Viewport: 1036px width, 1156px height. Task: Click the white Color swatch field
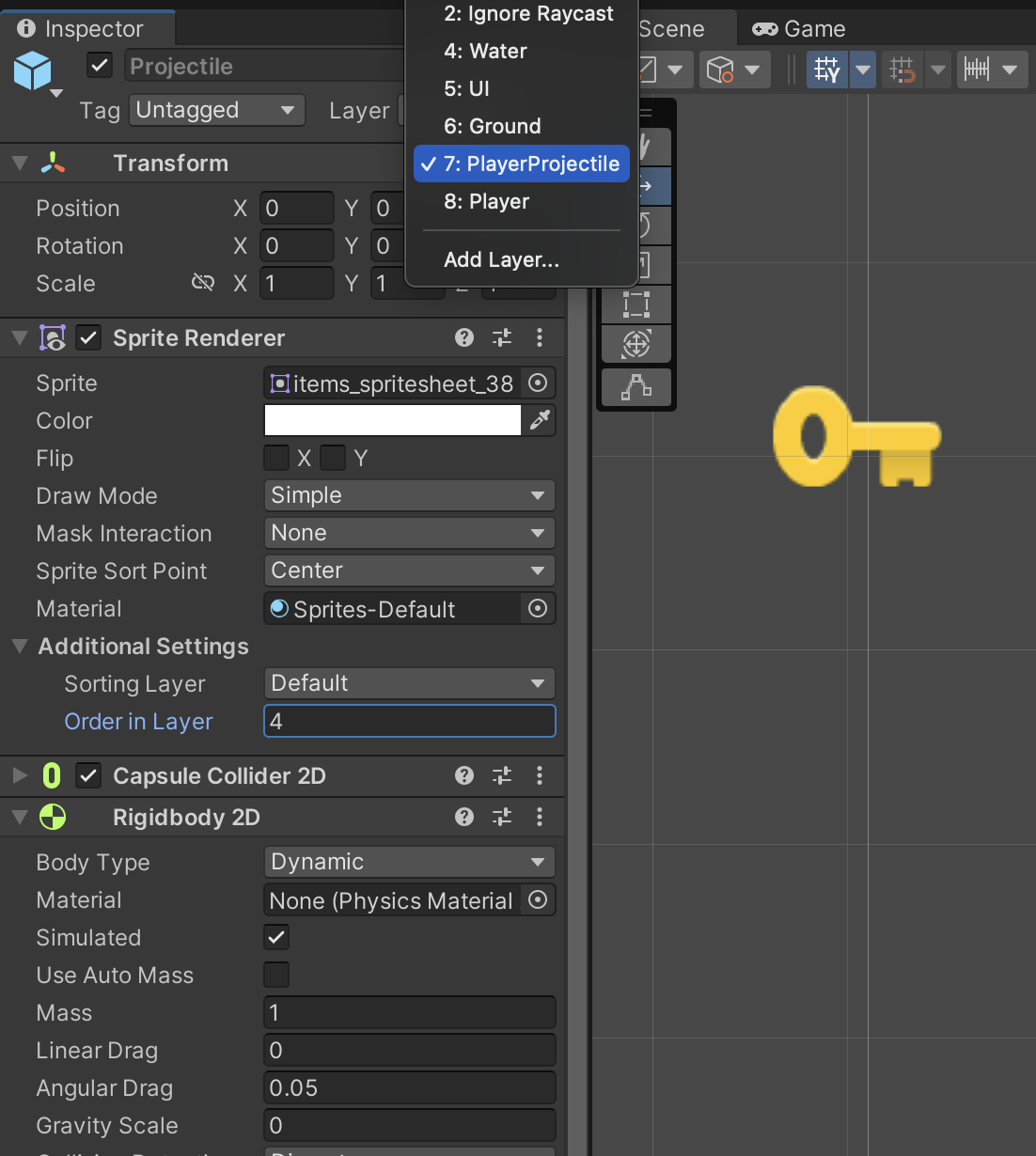click(392, 420)
